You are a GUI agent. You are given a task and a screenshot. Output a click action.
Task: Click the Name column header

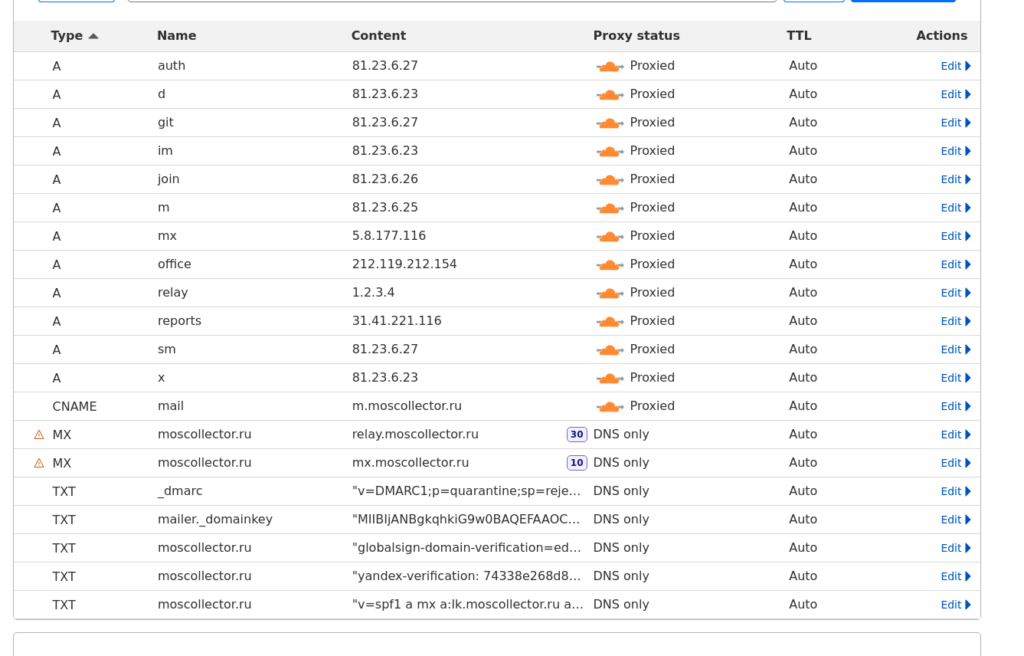click(x=176, y=36)
